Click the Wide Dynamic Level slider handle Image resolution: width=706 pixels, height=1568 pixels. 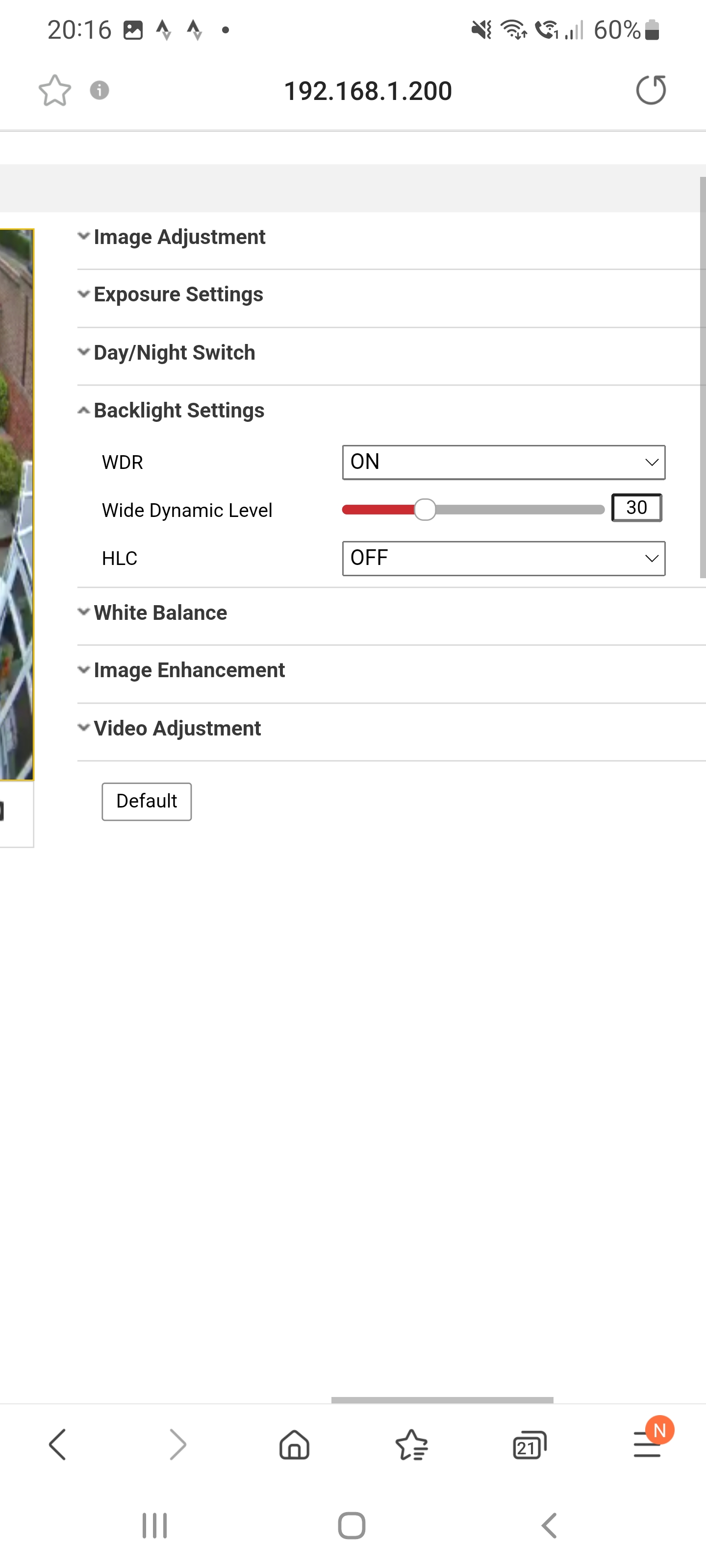[x=425, y=510]
